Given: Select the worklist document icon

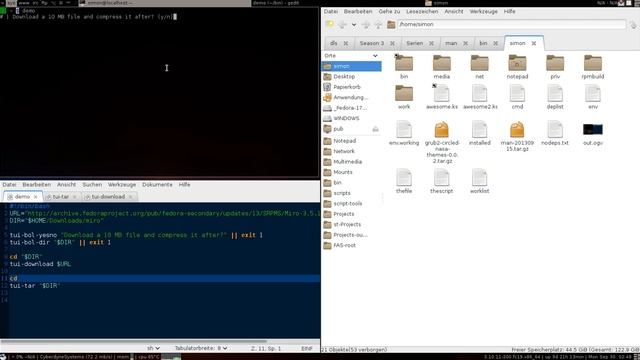Looking at the screenshot, I should click(479, 178).
